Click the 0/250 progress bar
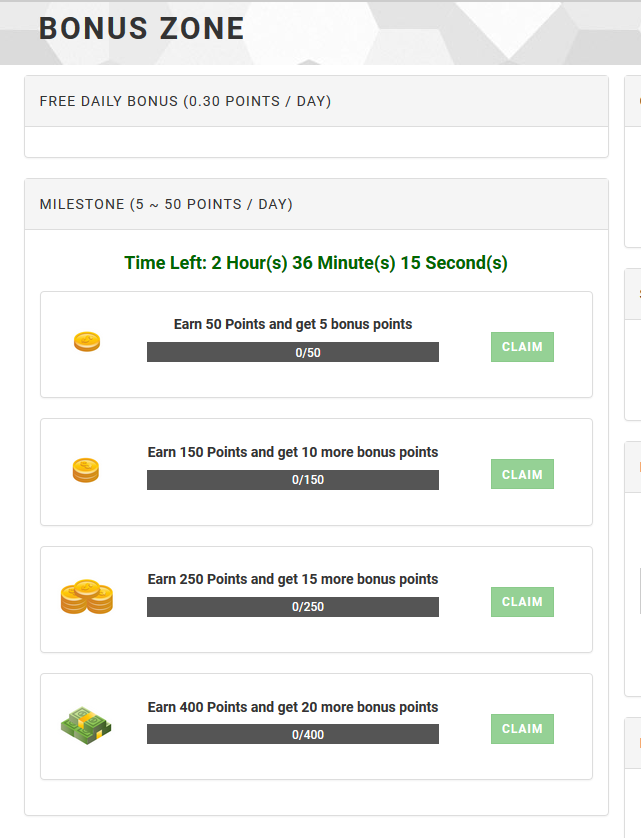 [293, 607]
